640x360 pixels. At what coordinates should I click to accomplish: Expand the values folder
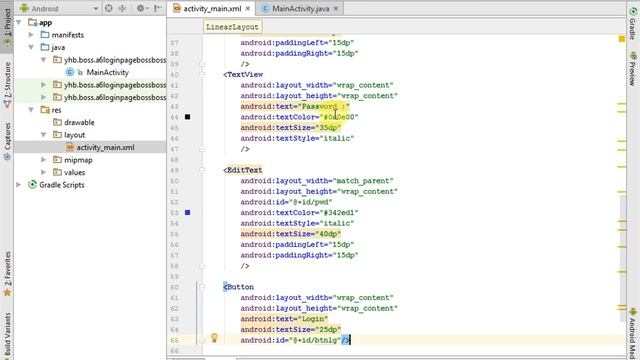43,172
